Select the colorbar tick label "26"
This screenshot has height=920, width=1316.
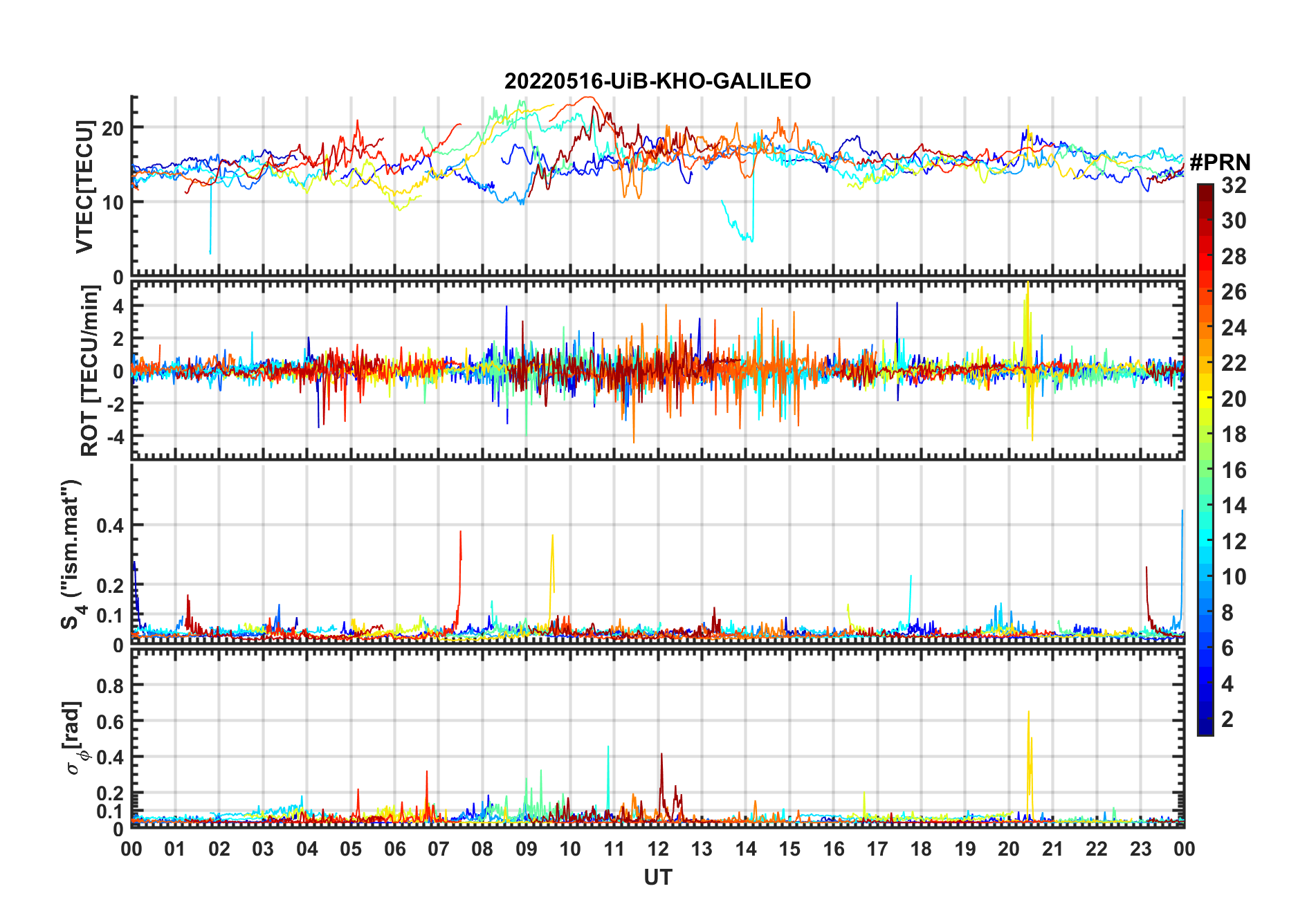coord(1234,292)
